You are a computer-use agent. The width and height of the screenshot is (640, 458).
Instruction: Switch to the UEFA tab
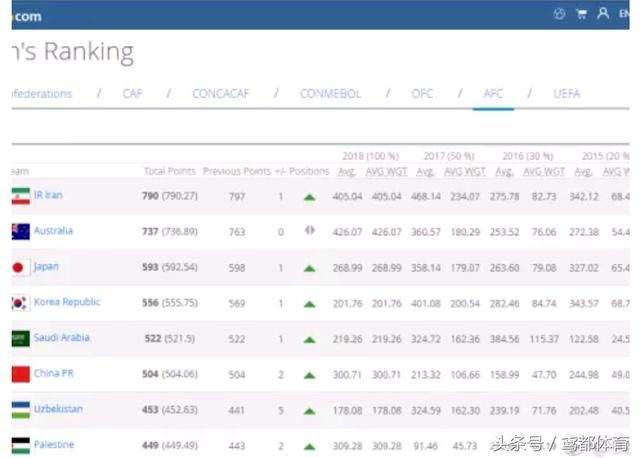[566, 94]
